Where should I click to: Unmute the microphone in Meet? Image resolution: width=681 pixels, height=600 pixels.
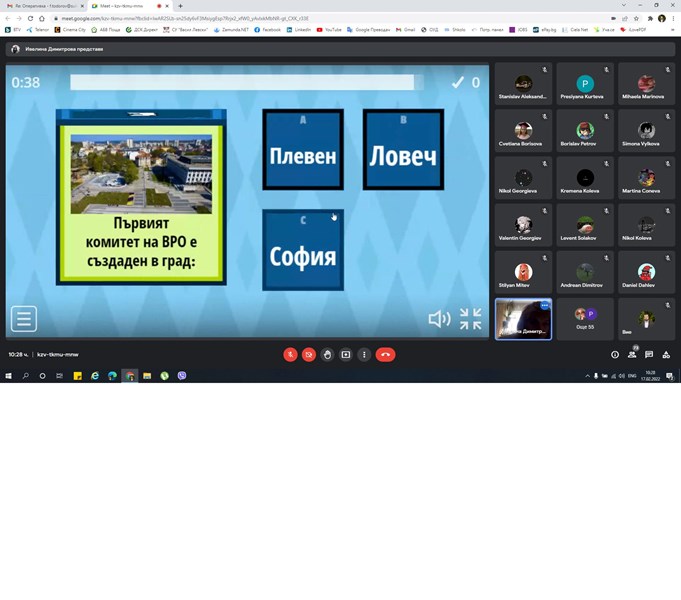coord(290,354)
